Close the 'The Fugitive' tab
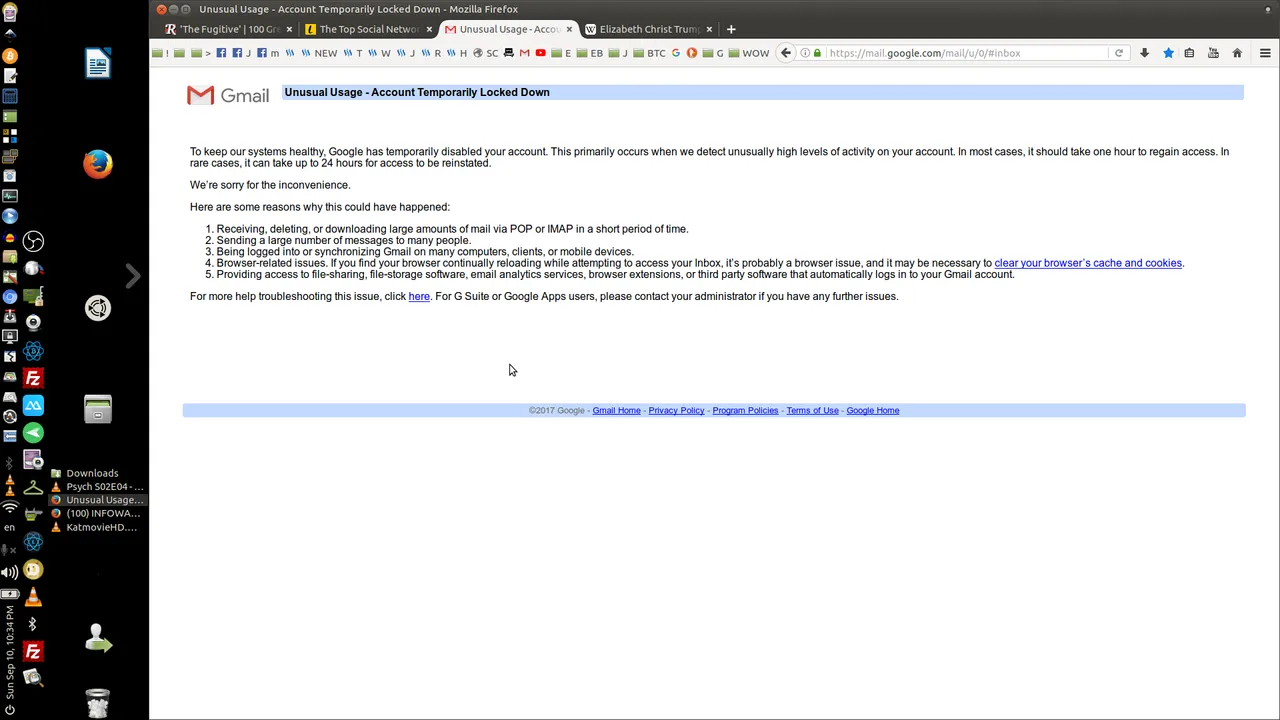The width and height of the screenshot is (1280, 720). pyautogui.click(x=289, y=29)
